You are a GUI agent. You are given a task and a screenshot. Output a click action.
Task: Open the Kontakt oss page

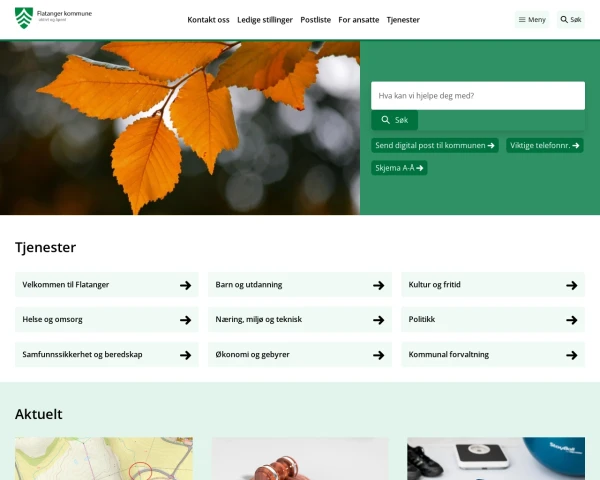(208, 20)
